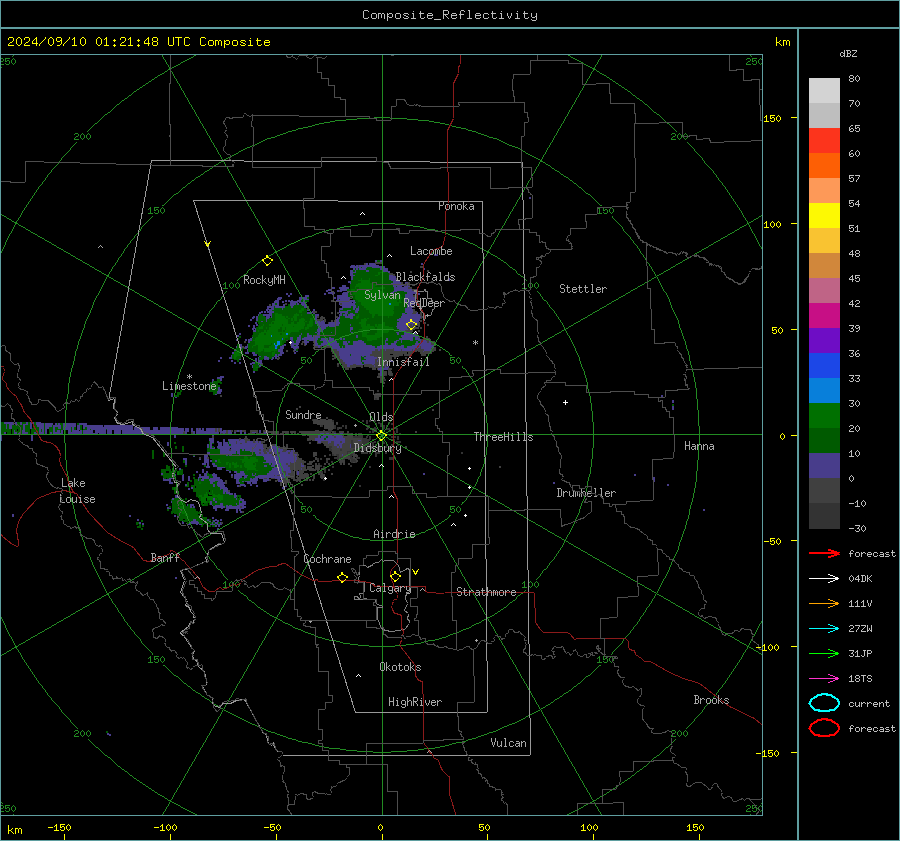Click the Blackfalds label

point(425,277)
